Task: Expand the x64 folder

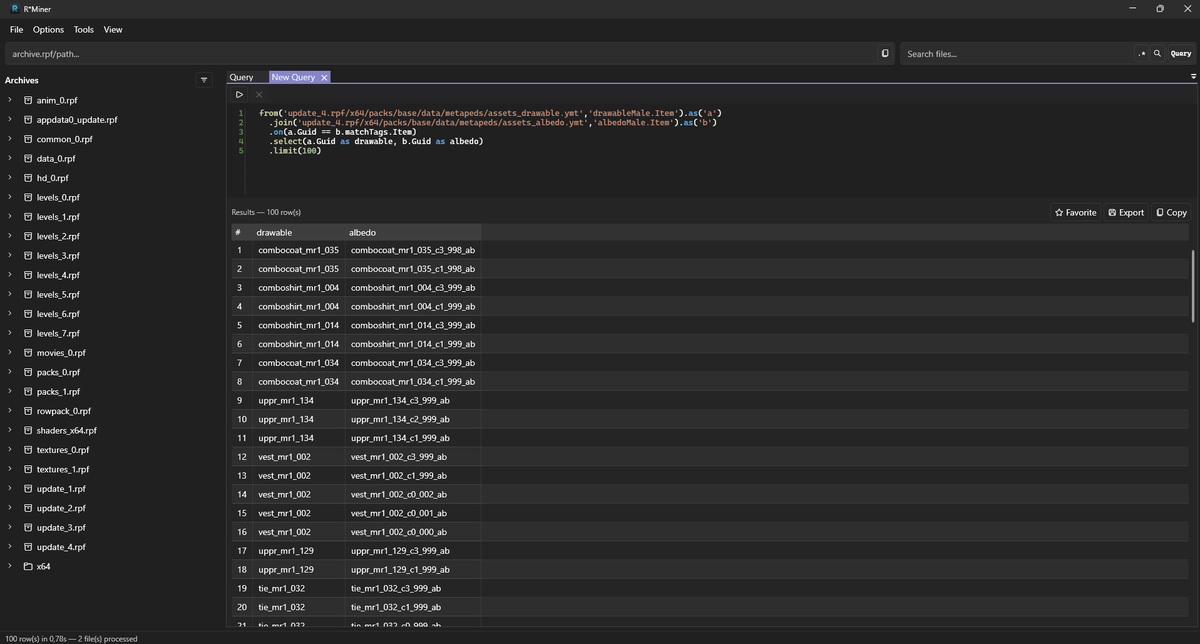Action: click(9, 566)
